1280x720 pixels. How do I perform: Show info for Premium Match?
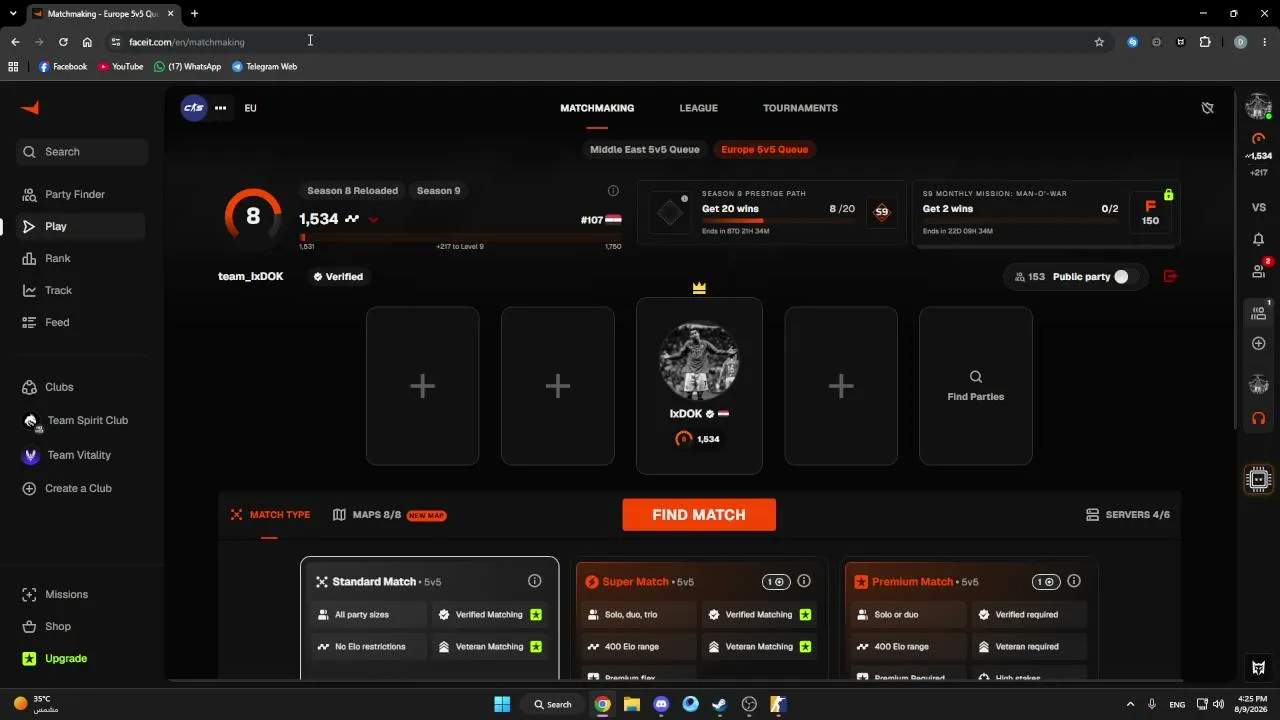(1074, 581)
